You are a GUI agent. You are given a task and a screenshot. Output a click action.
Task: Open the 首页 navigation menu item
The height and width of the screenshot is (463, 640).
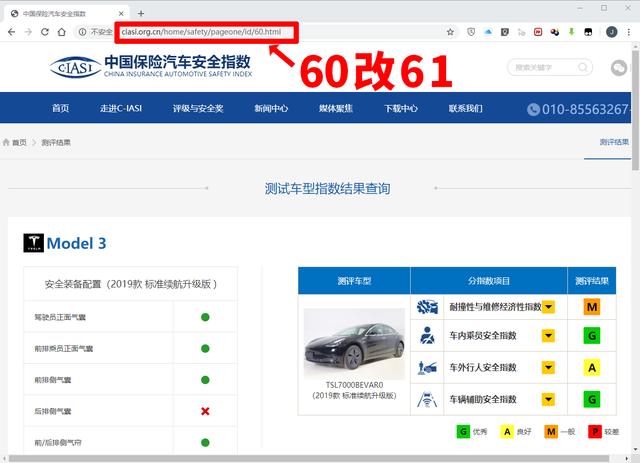pyautogui.click(x=60, y=108)
